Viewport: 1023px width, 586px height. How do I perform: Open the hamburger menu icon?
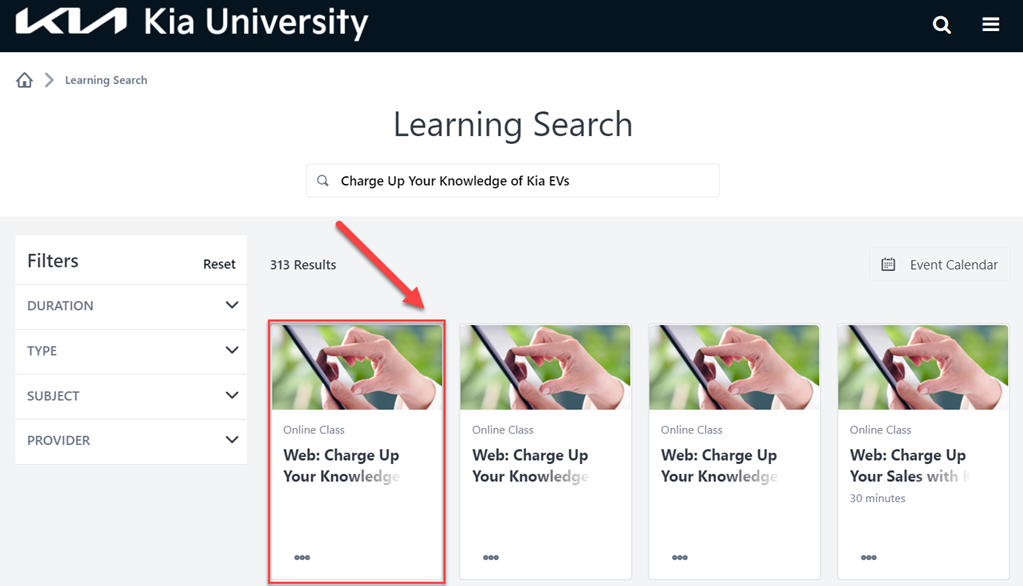pyautogui.click(x=990, y=25)
